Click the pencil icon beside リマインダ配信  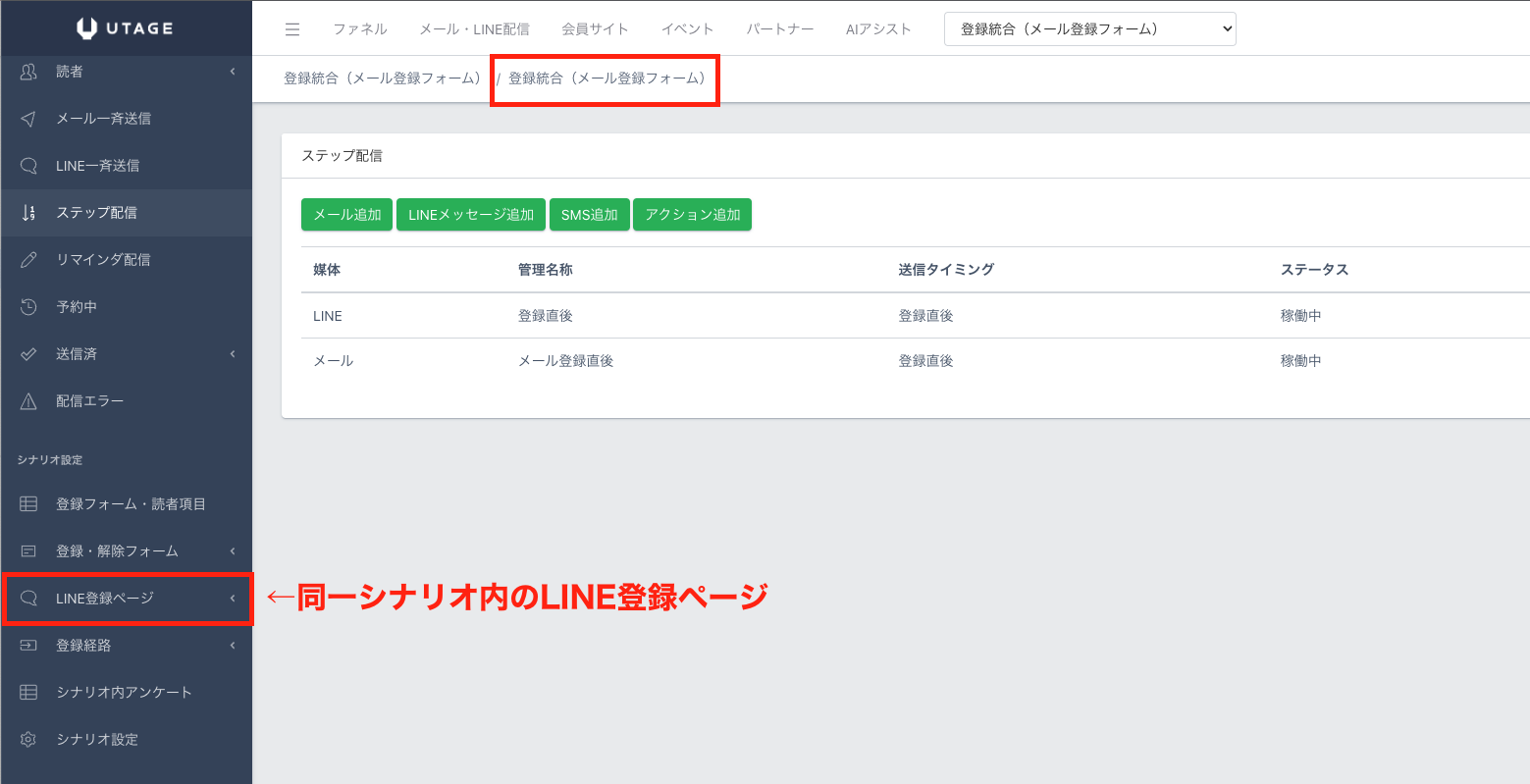click(x=28, y=260)
